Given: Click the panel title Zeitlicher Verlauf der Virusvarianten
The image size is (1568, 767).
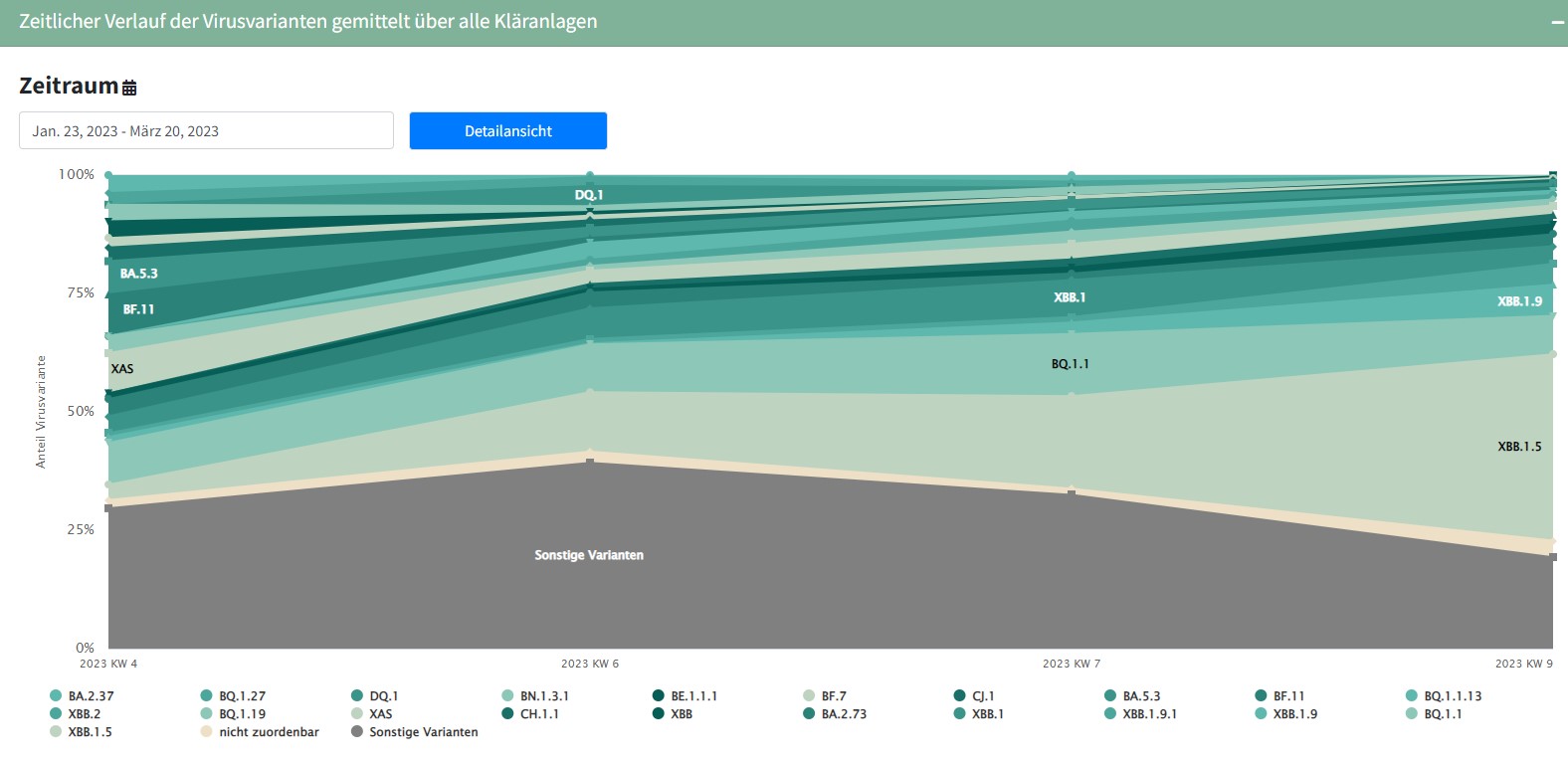Looking at the screenshot, I should click(308, 22).
